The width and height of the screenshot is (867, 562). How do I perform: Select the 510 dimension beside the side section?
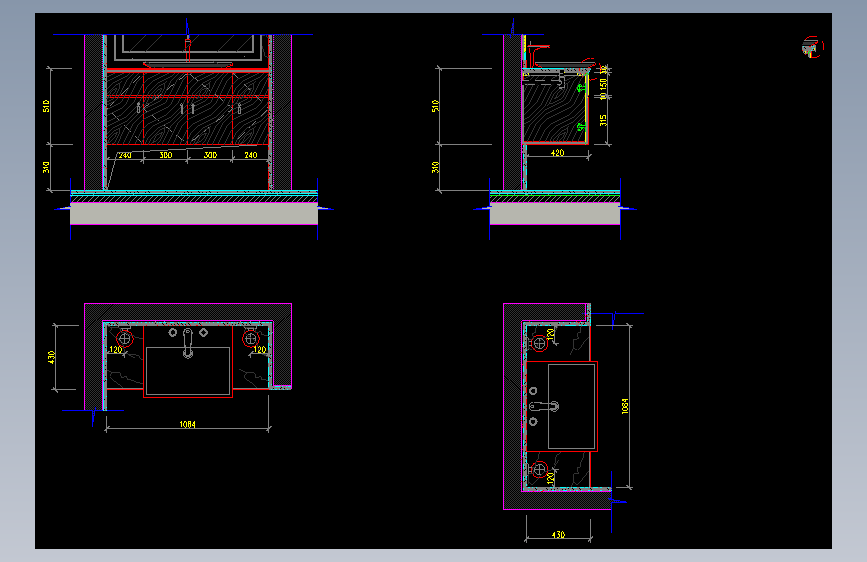pos(436,106)
